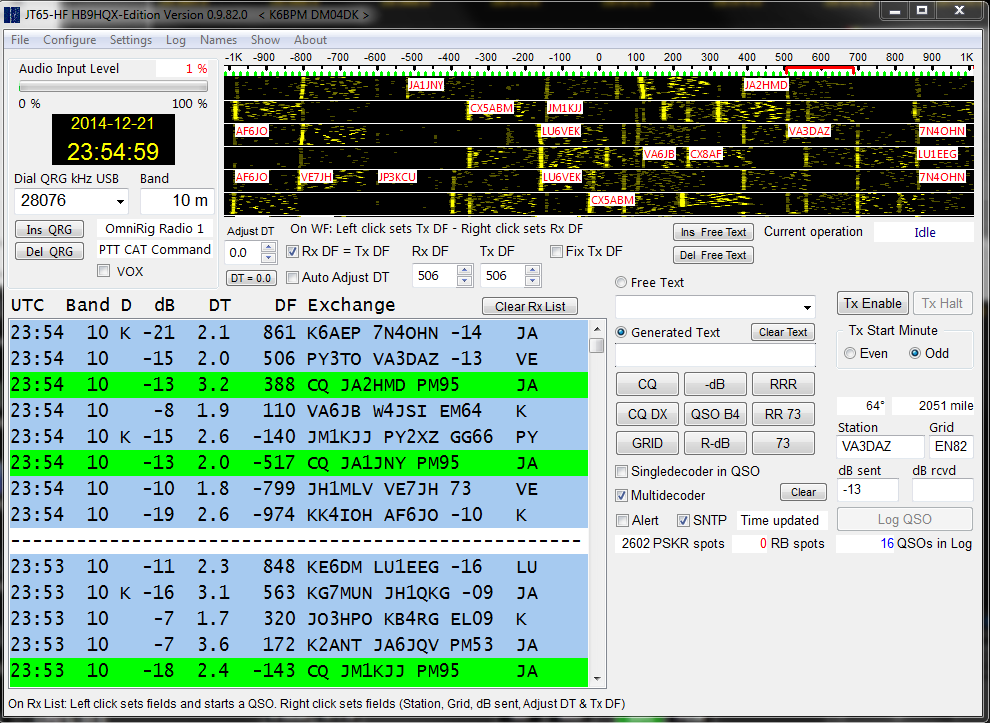Click the CX8AF label on waterfall
Screen dimensions: 990x723
[706, 154]
